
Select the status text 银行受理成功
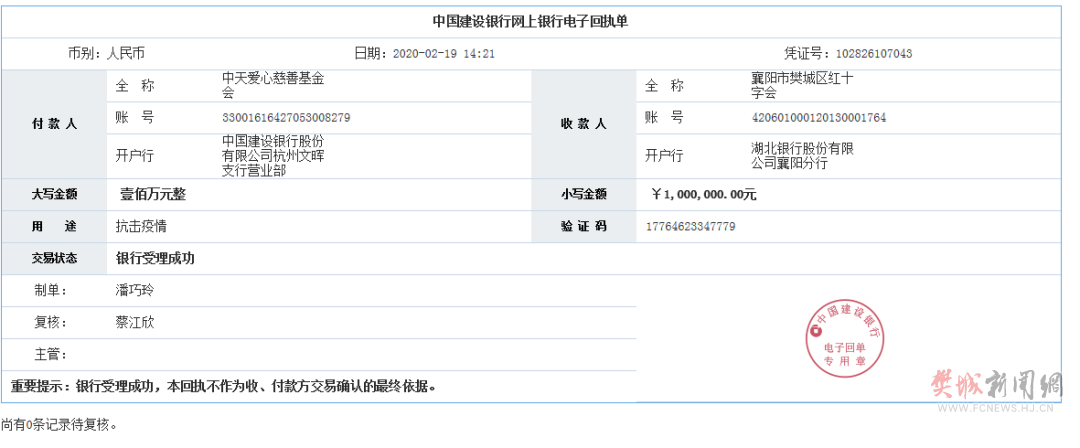point(156,258)
